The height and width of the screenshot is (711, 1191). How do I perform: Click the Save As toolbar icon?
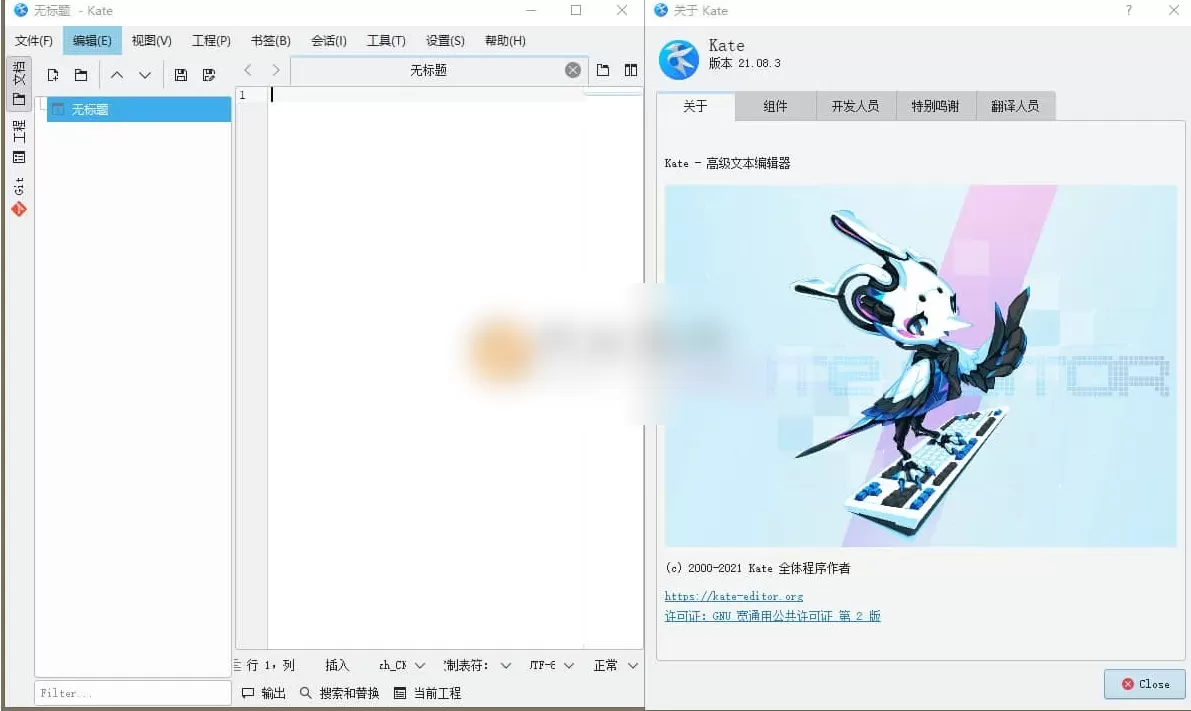coord(209,74)
